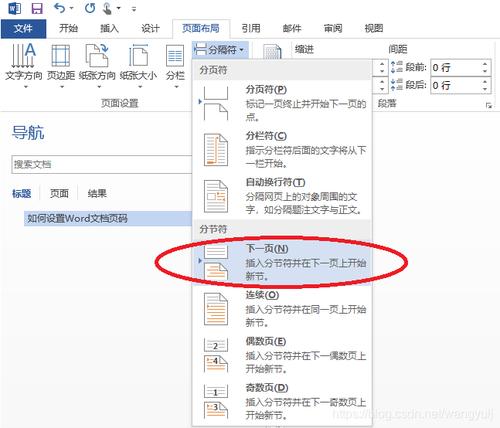This screenshot has height=428, width=500.
Task: Insert 偶数页(E) even page section break
Action: 282,355
